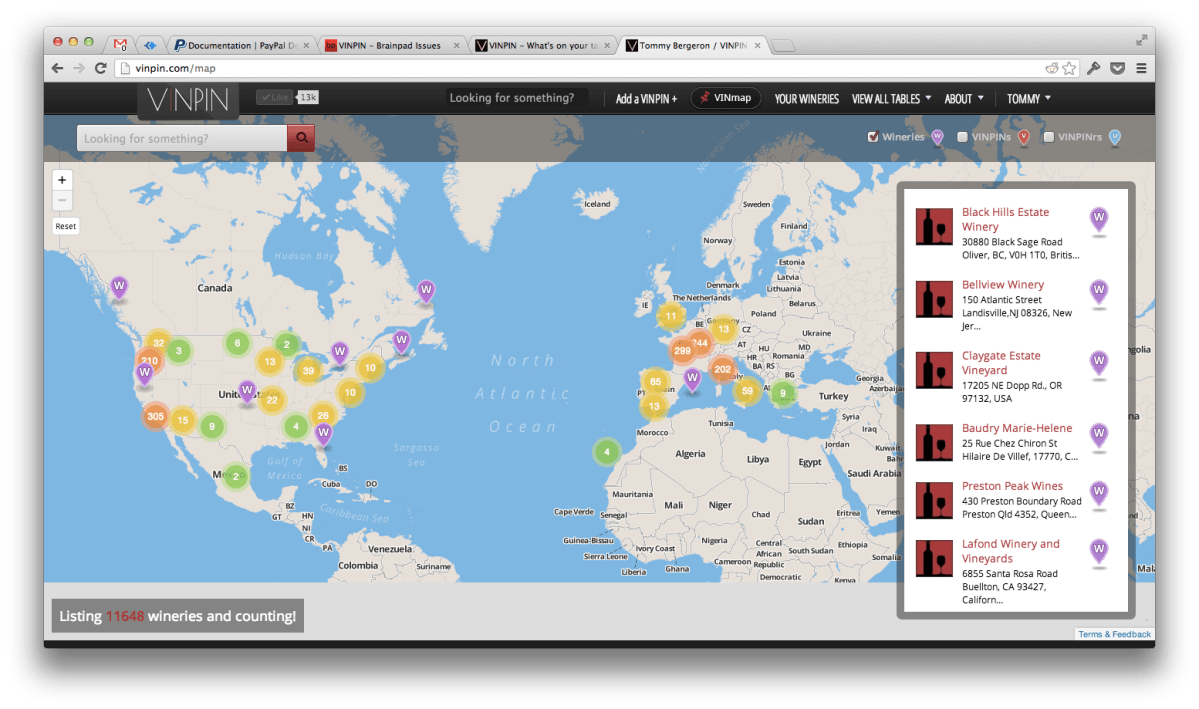1199x709 pixels.
Task: Open Baudry Marie-Helene link
Action: (x=1016, y=428)
